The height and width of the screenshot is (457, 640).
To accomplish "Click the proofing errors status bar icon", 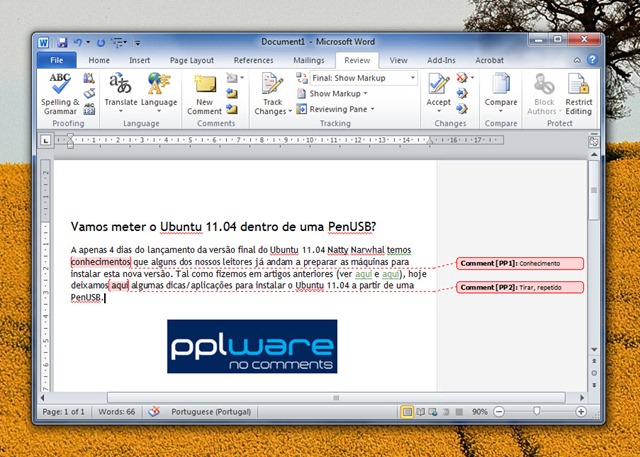I will (x=154, y=412).
